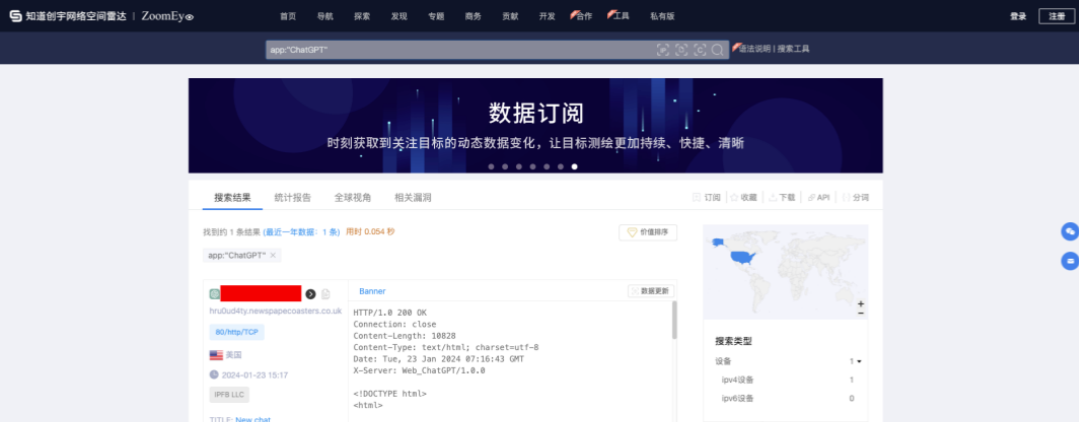Open the 首页 menu item
Viewport: 1079px width, 422px height.
[288, 17]
